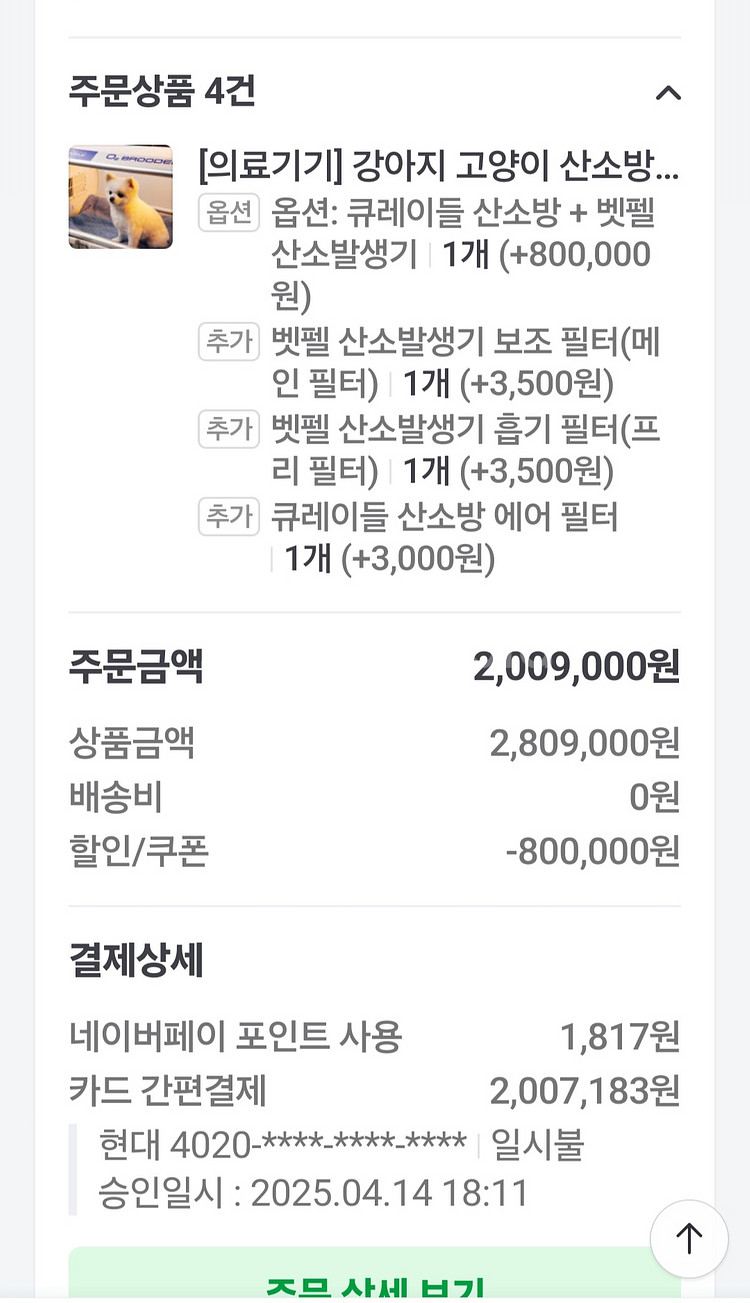This screenshot has width=750, height=1303.
Task: Tap the 할인/쿠폰 discount amount -800,000원
Action: (x=592, y=851)
